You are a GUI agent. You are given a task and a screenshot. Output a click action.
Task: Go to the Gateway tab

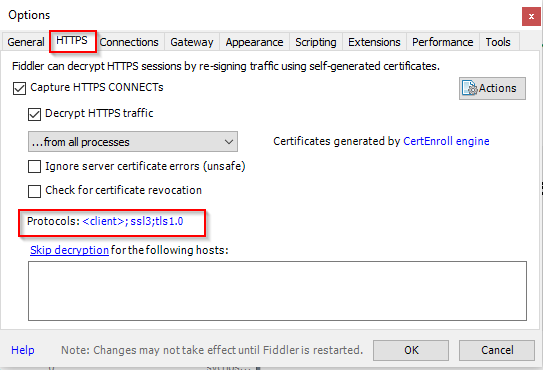coord(192,42)
